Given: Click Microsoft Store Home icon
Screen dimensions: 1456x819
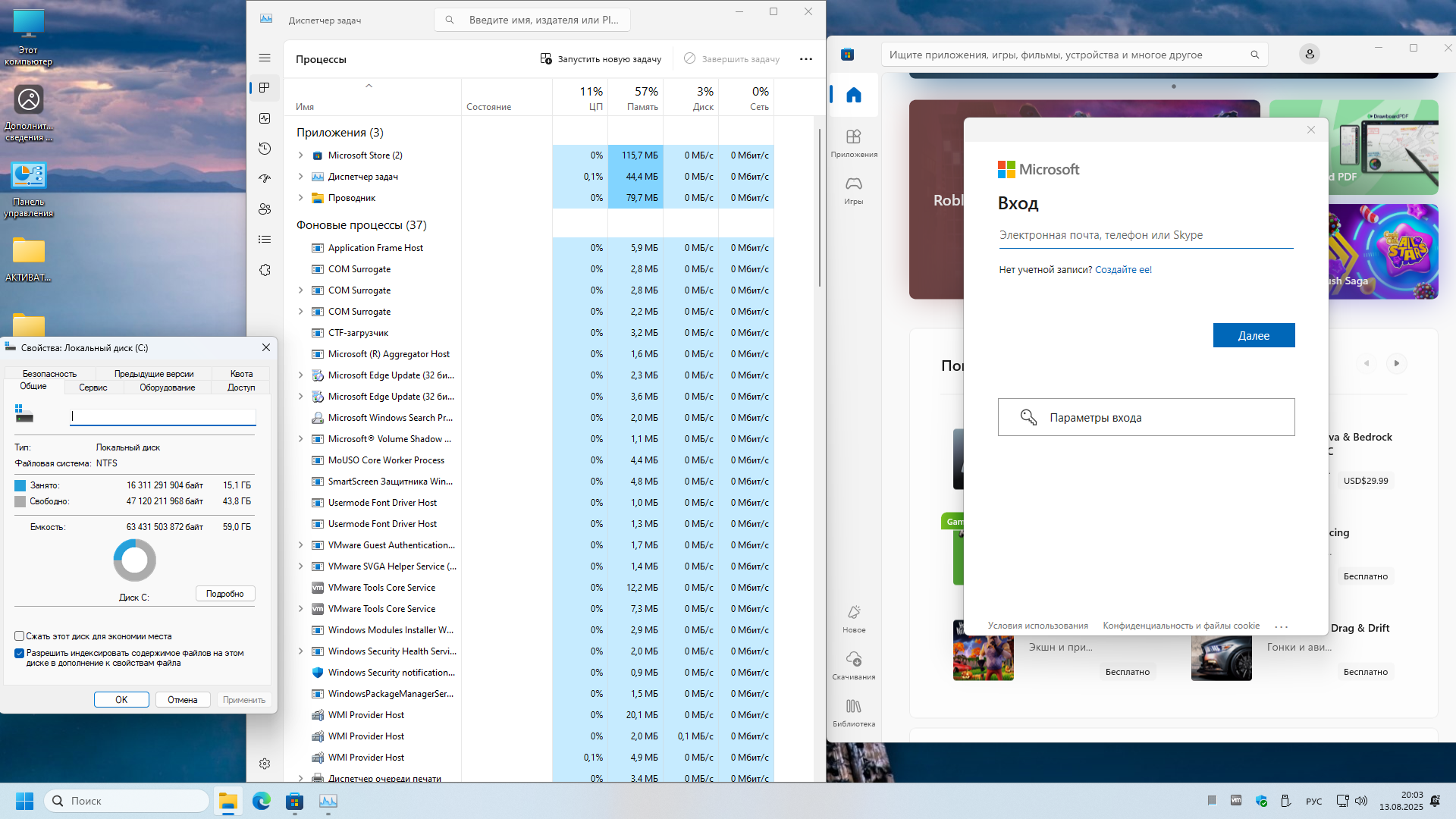Looking at the screenshot, I should tap(854, 95).
